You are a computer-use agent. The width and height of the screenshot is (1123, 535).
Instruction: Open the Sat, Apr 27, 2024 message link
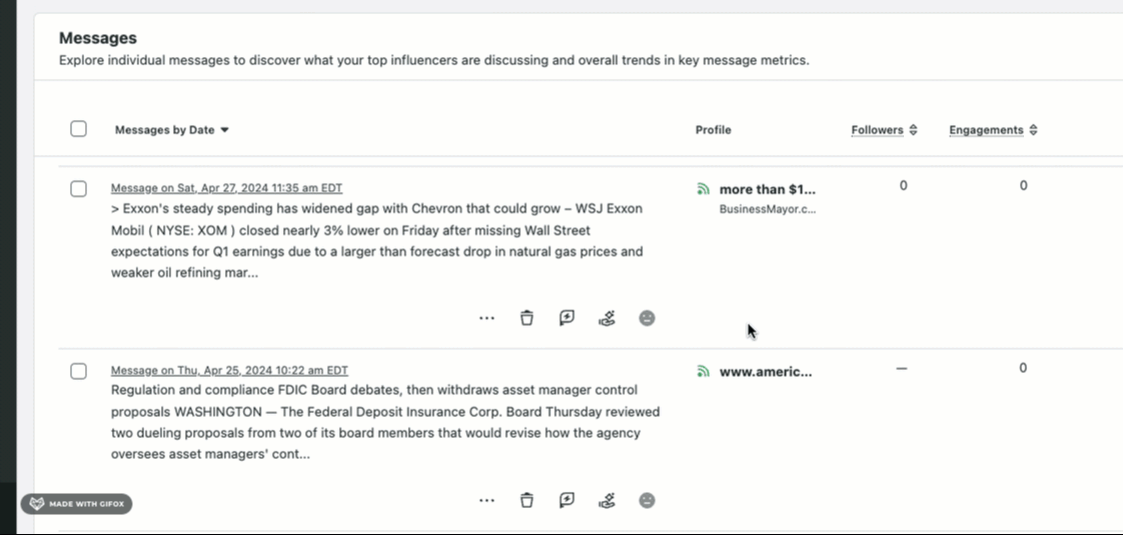click(x=227, y=188)
